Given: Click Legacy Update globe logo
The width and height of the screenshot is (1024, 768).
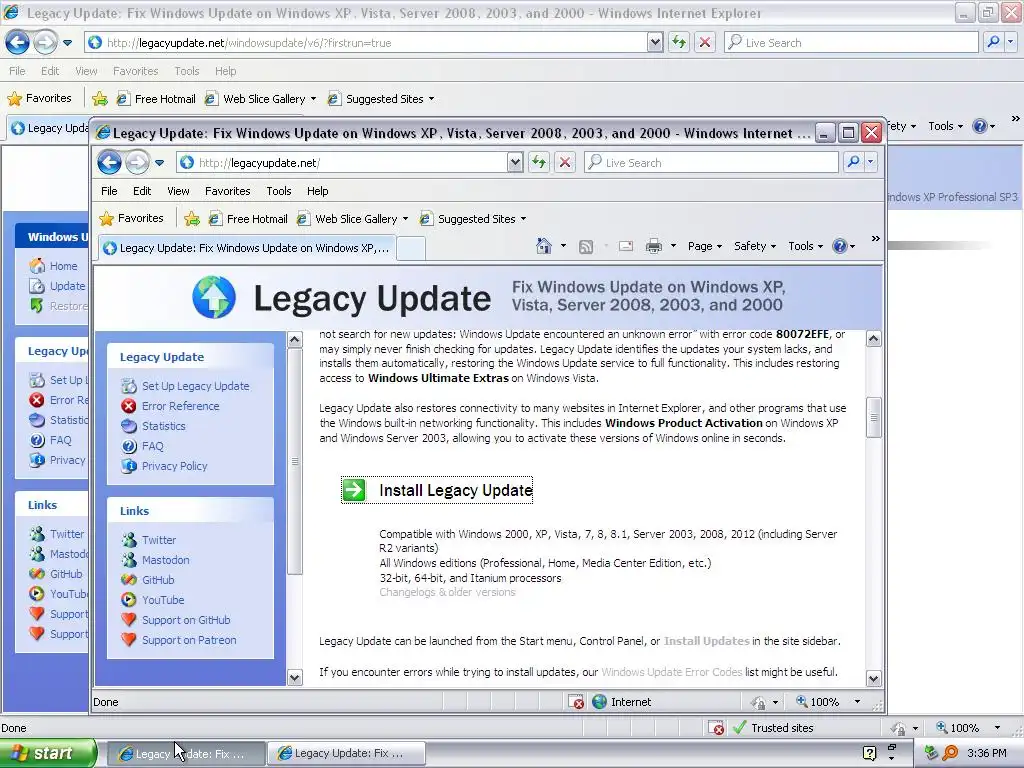Looking at the screenshot, I should click(214, 297).
